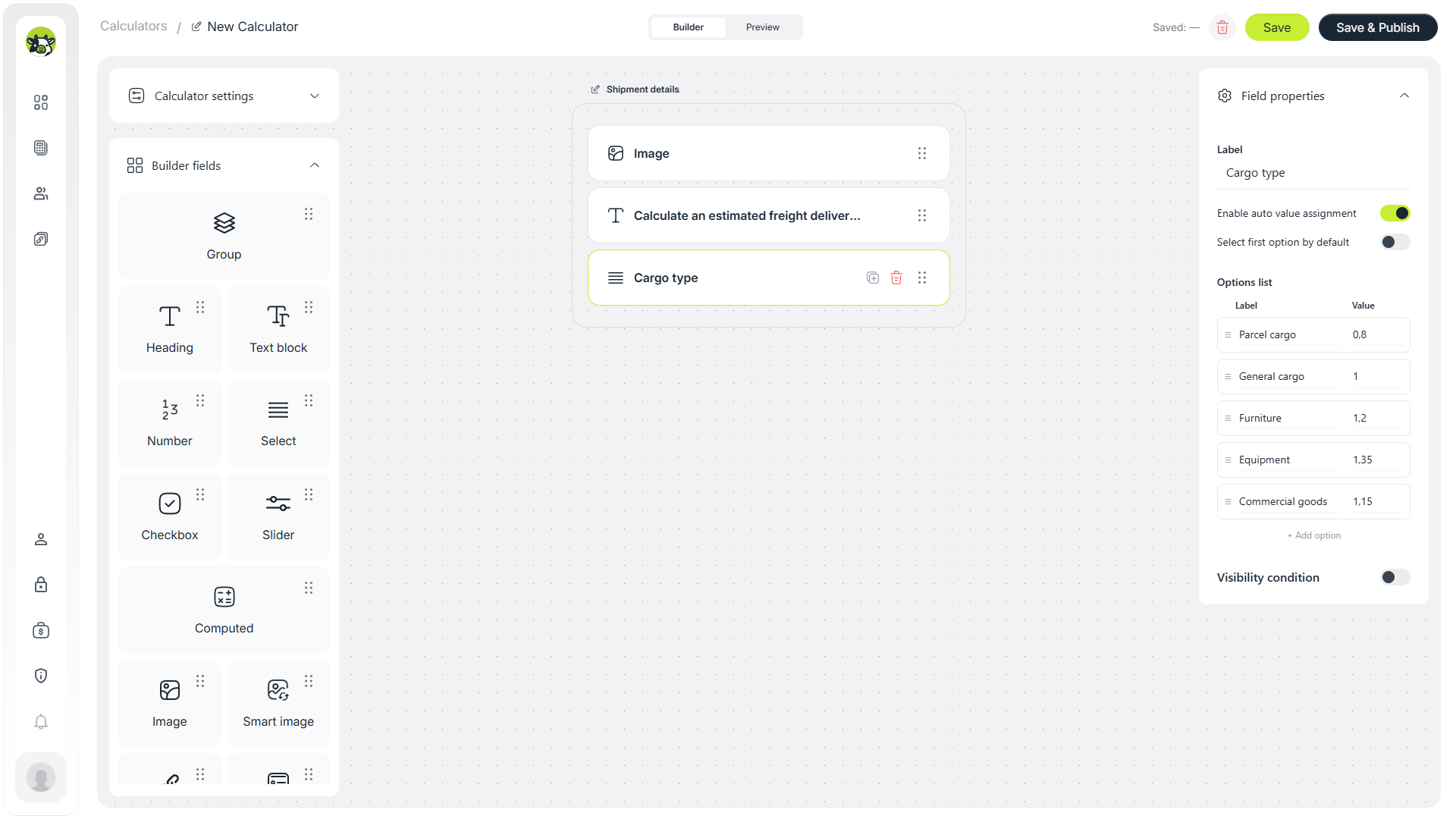Select the Group builder field

click(224, 237)
